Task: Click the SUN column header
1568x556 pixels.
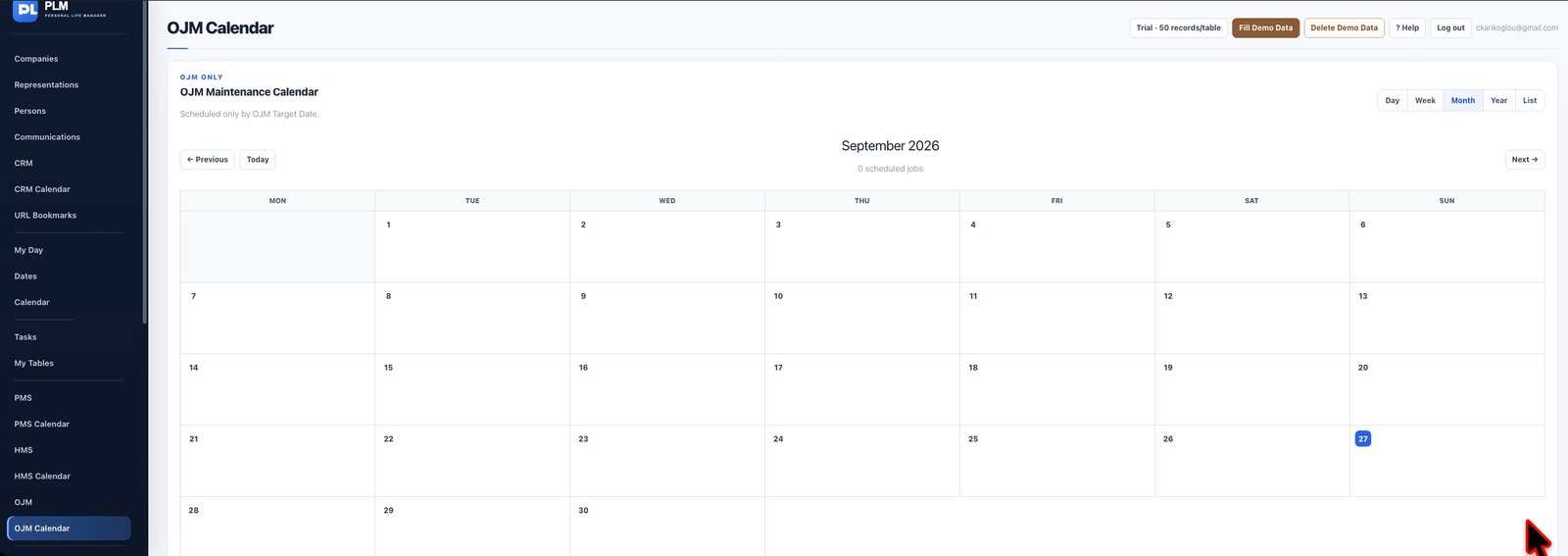Action: [1446, 200]
